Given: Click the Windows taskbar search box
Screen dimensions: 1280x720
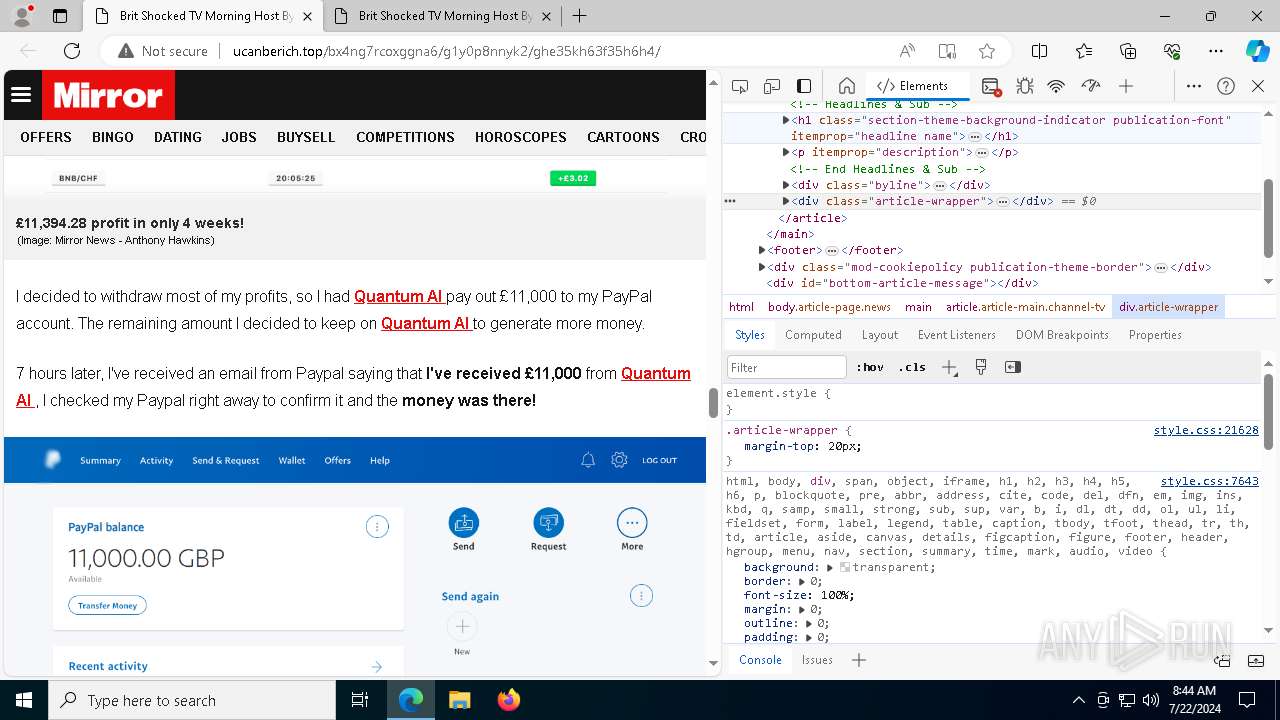Looking at the screenshot, I should 192,700.
